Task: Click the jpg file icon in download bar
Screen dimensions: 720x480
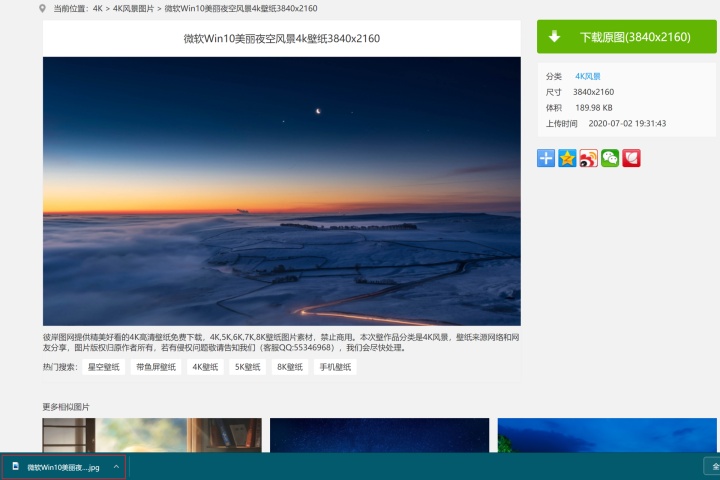Action: point(16,467)
